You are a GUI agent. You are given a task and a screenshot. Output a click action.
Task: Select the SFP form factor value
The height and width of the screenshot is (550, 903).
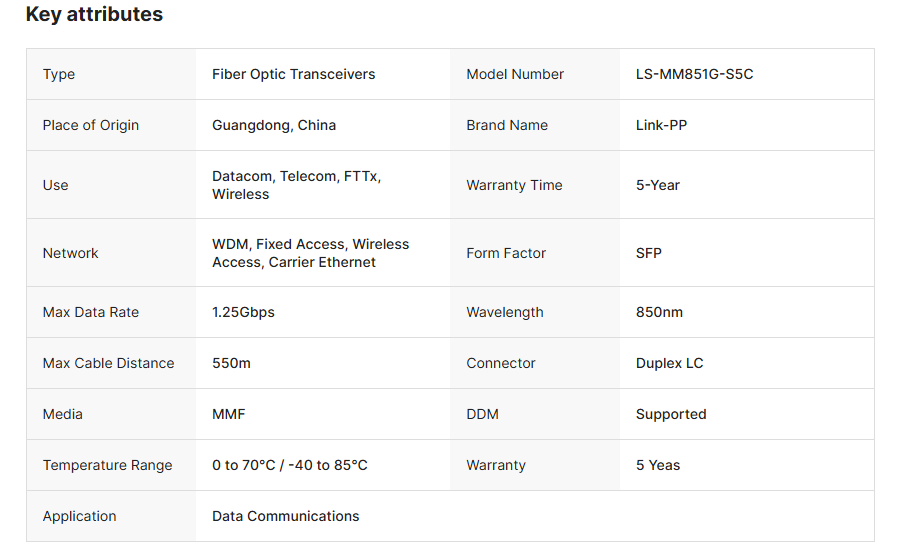click(x=648, y=253)
